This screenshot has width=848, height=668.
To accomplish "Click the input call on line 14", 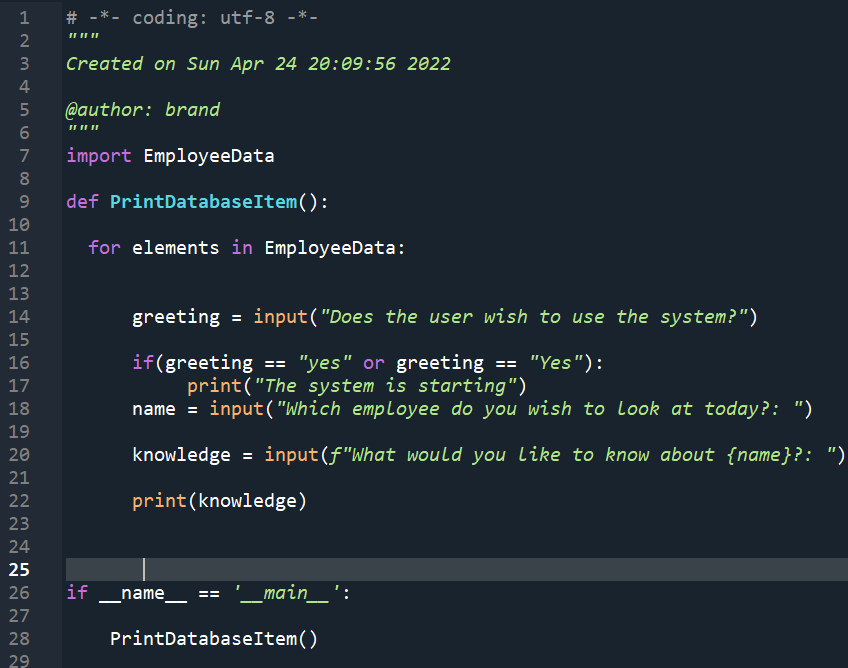I will [x=280, y=316].
